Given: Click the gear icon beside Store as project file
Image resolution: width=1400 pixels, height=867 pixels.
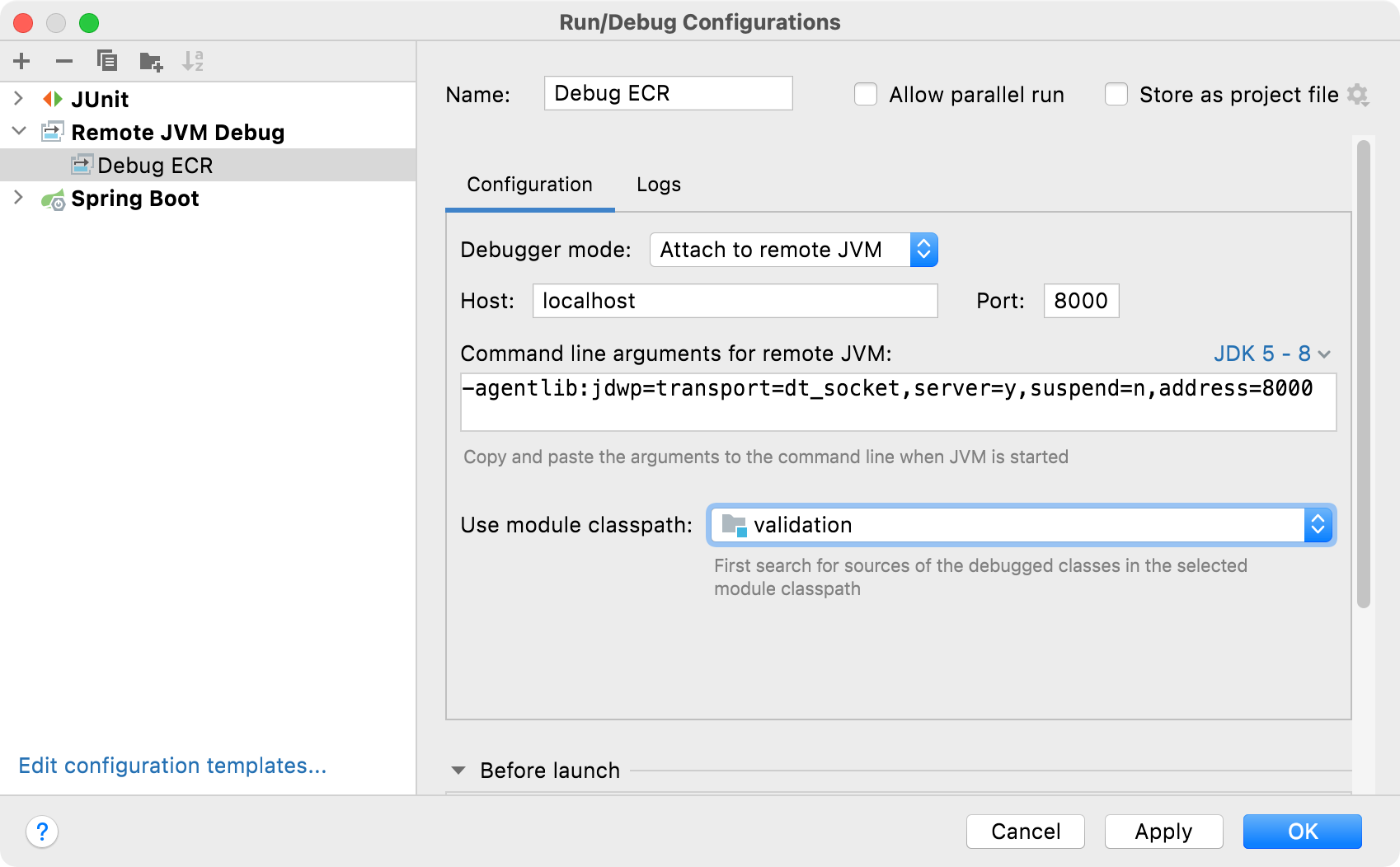Looking at the screenshot, I should click(1358, 95).
